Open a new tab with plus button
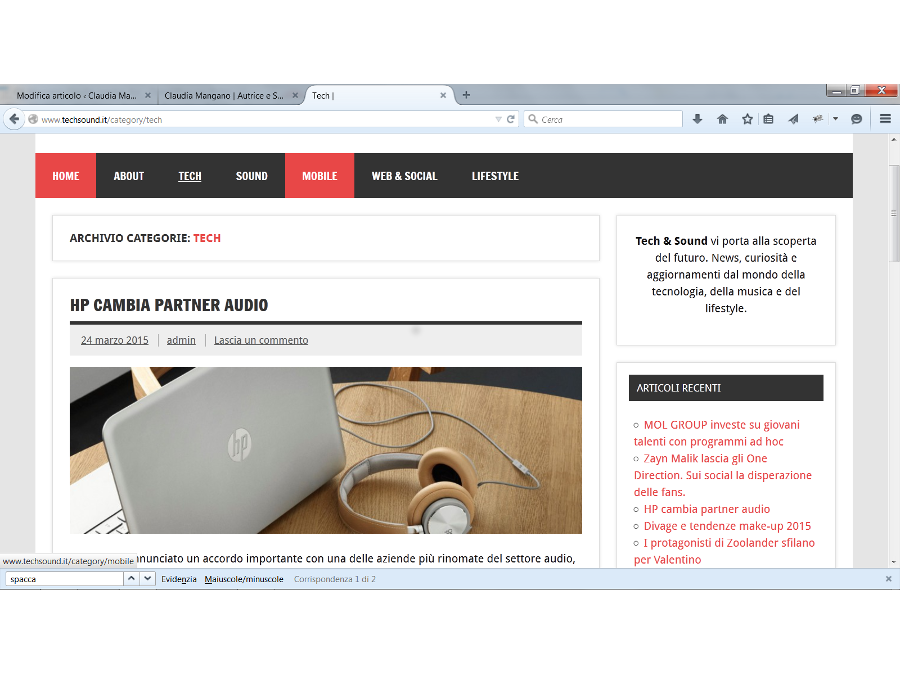 (x=466, y=95)
